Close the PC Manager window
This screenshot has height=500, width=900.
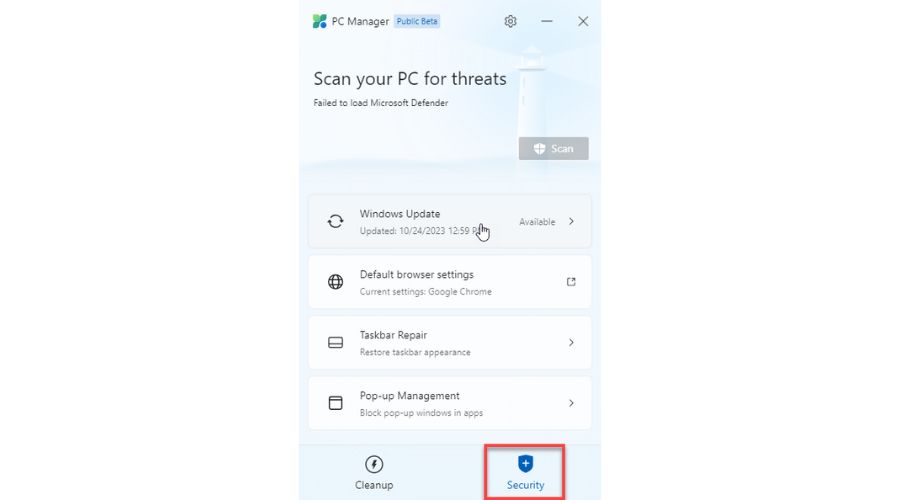coord(583,21)
